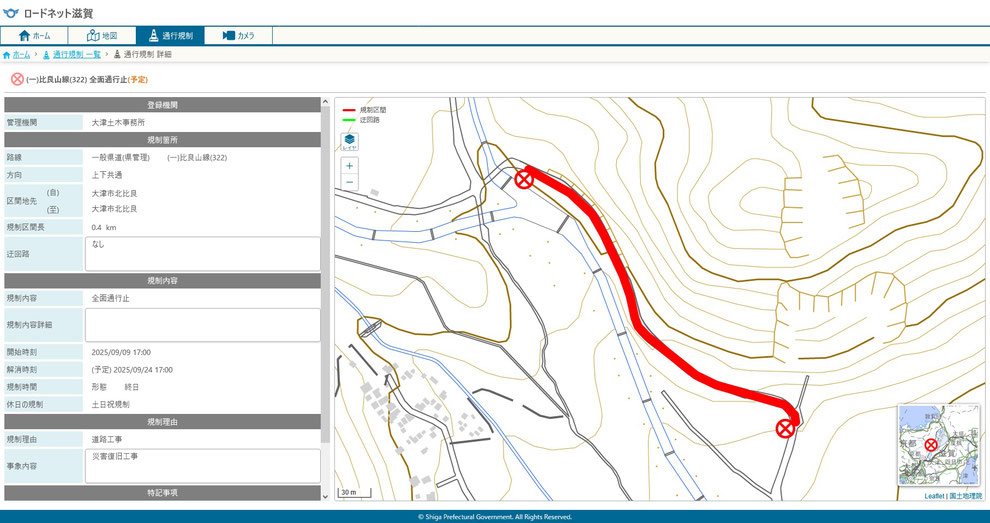Open the 国土地理院 attribution link
This screenshot has width=990, height=523.
click(966, 496)
